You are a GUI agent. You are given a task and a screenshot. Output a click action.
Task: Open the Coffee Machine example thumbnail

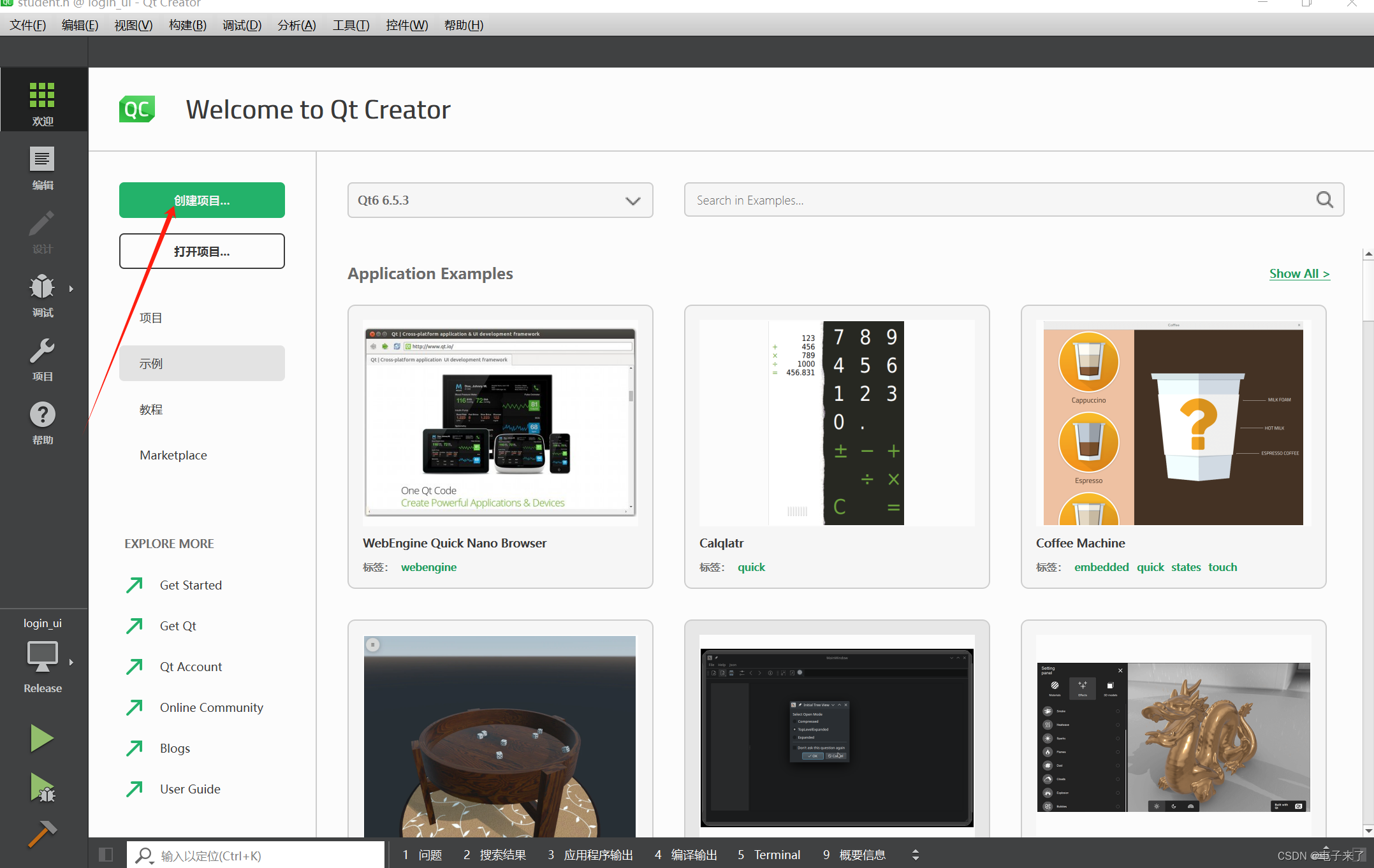(1173, 423)
